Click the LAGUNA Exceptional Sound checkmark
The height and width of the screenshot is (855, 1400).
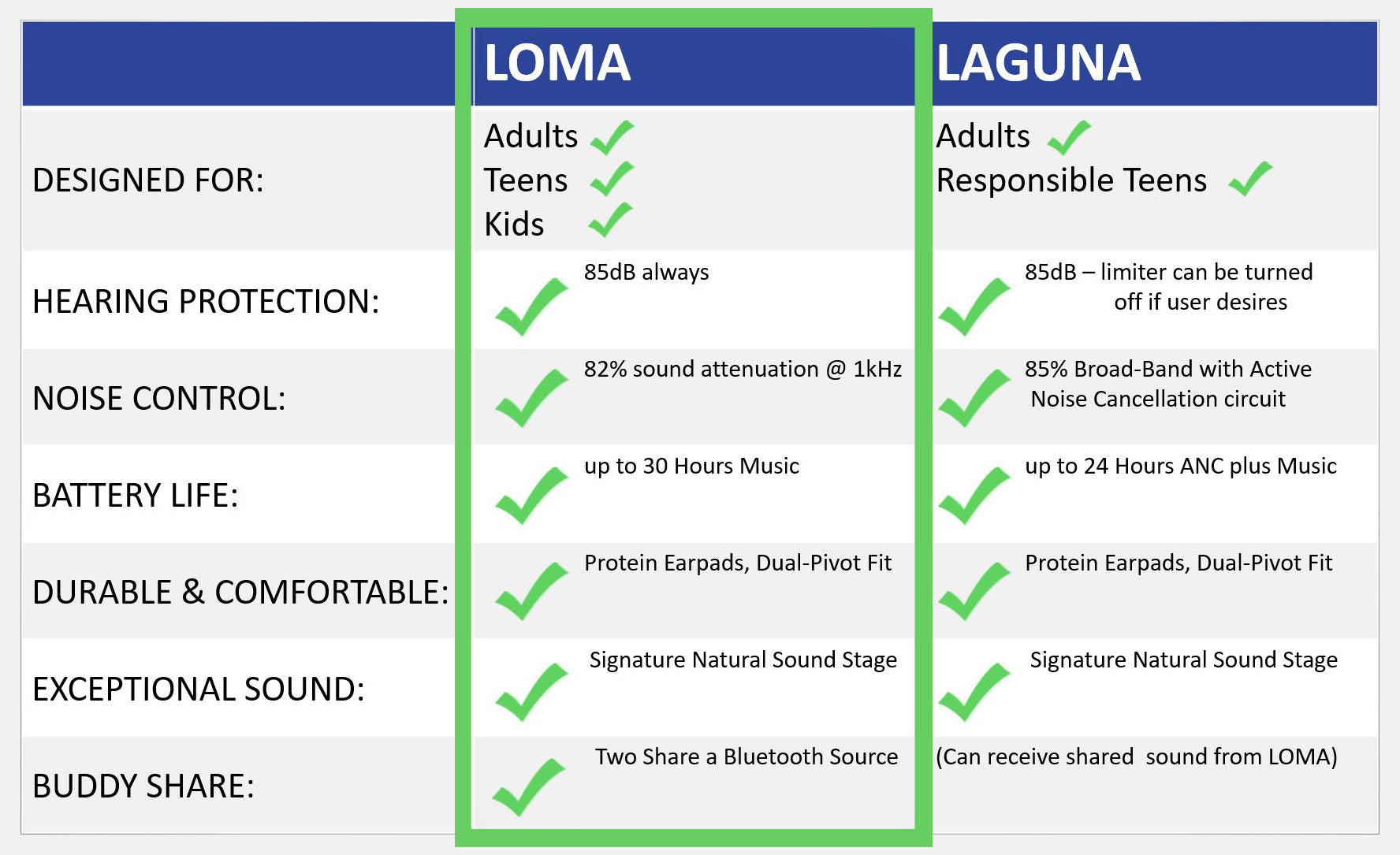click(974, 692)
